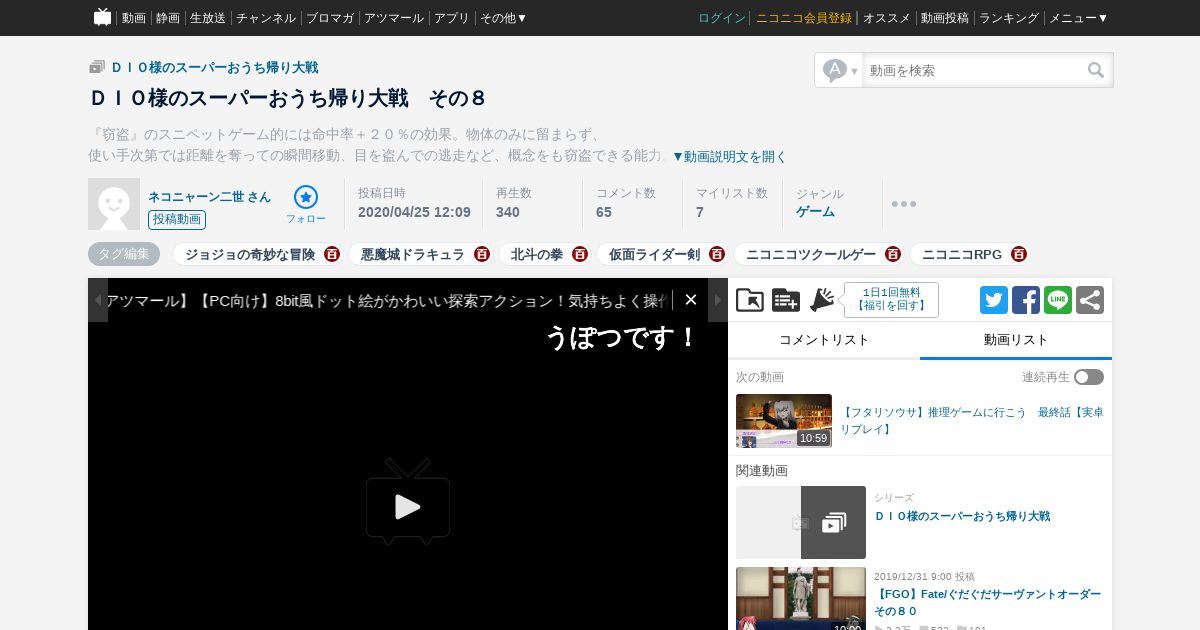Click the pop-out player window icon
This screenshot has width=1200, height=630.
(750, 300)
